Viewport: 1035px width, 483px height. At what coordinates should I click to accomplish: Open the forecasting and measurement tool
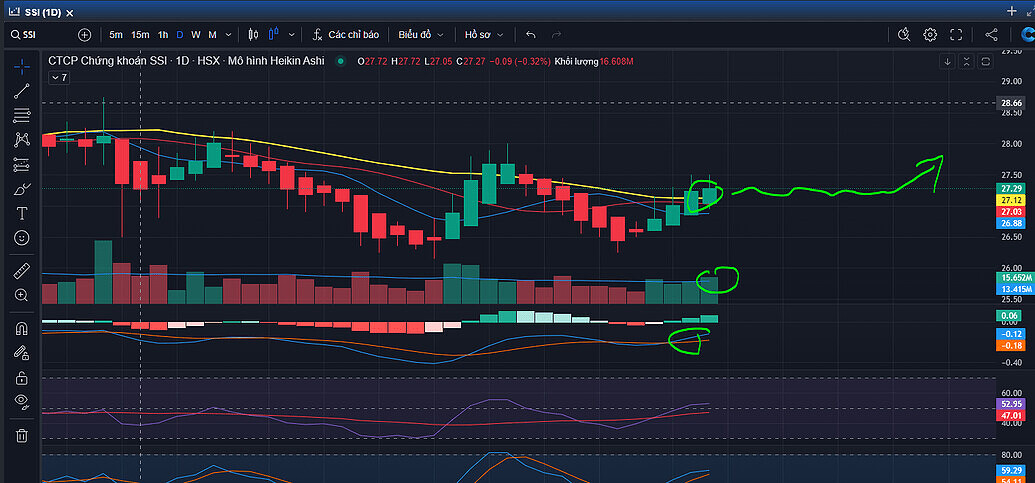(22, 164)
